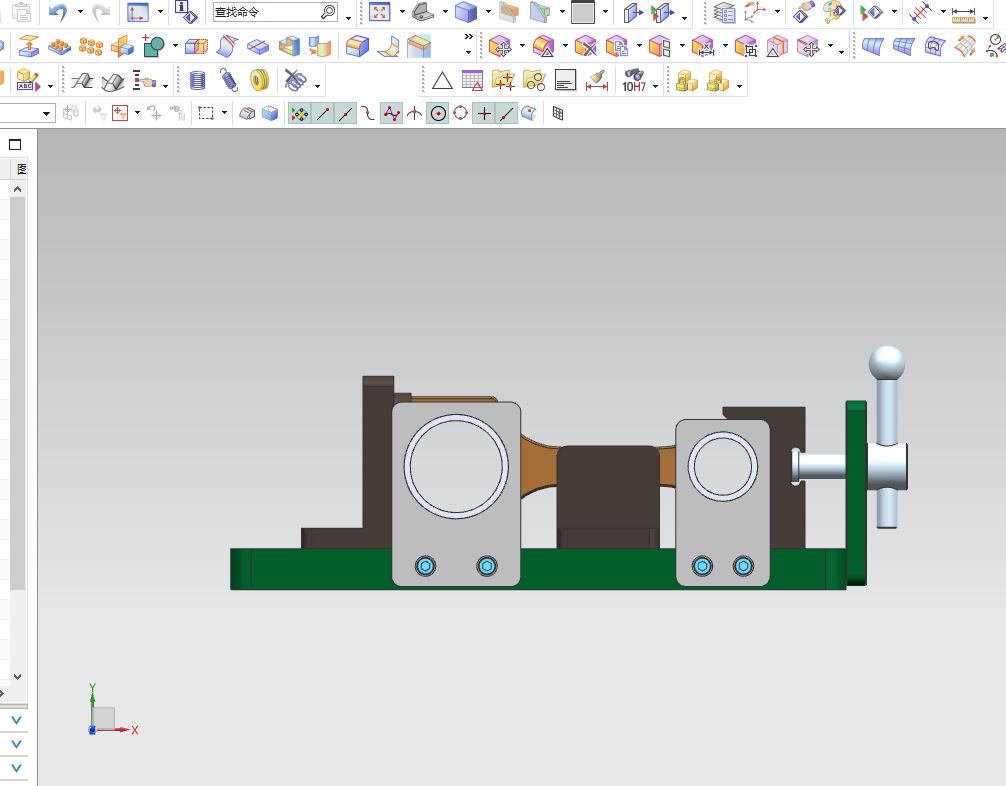
Task: Select the shaded cube rendering style icon
Action: [x=466, y=12]
